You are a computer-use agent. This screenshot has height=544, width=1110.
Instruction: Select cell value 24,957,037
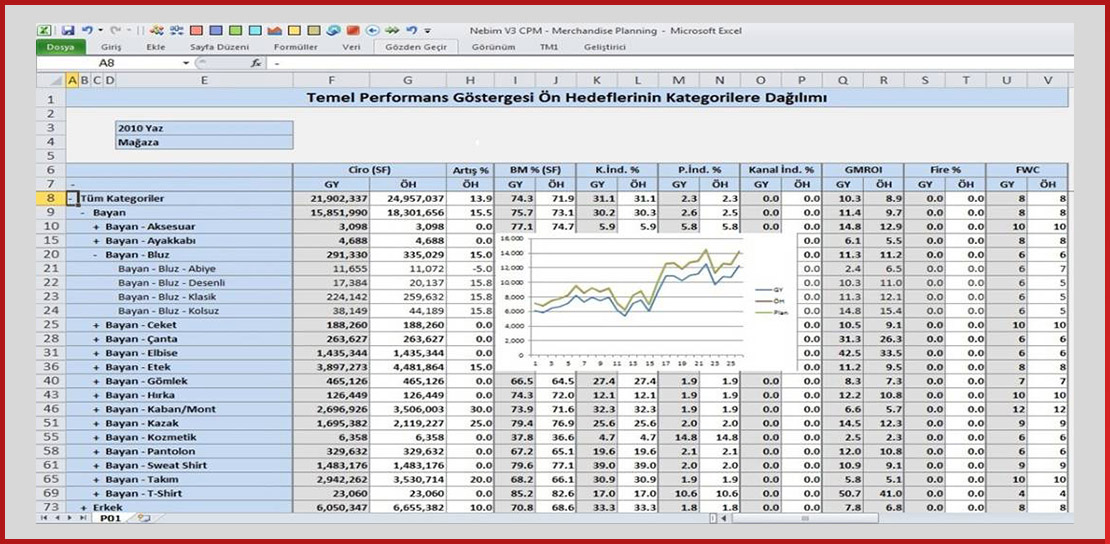pyautogui.click(x=408, y=199)
